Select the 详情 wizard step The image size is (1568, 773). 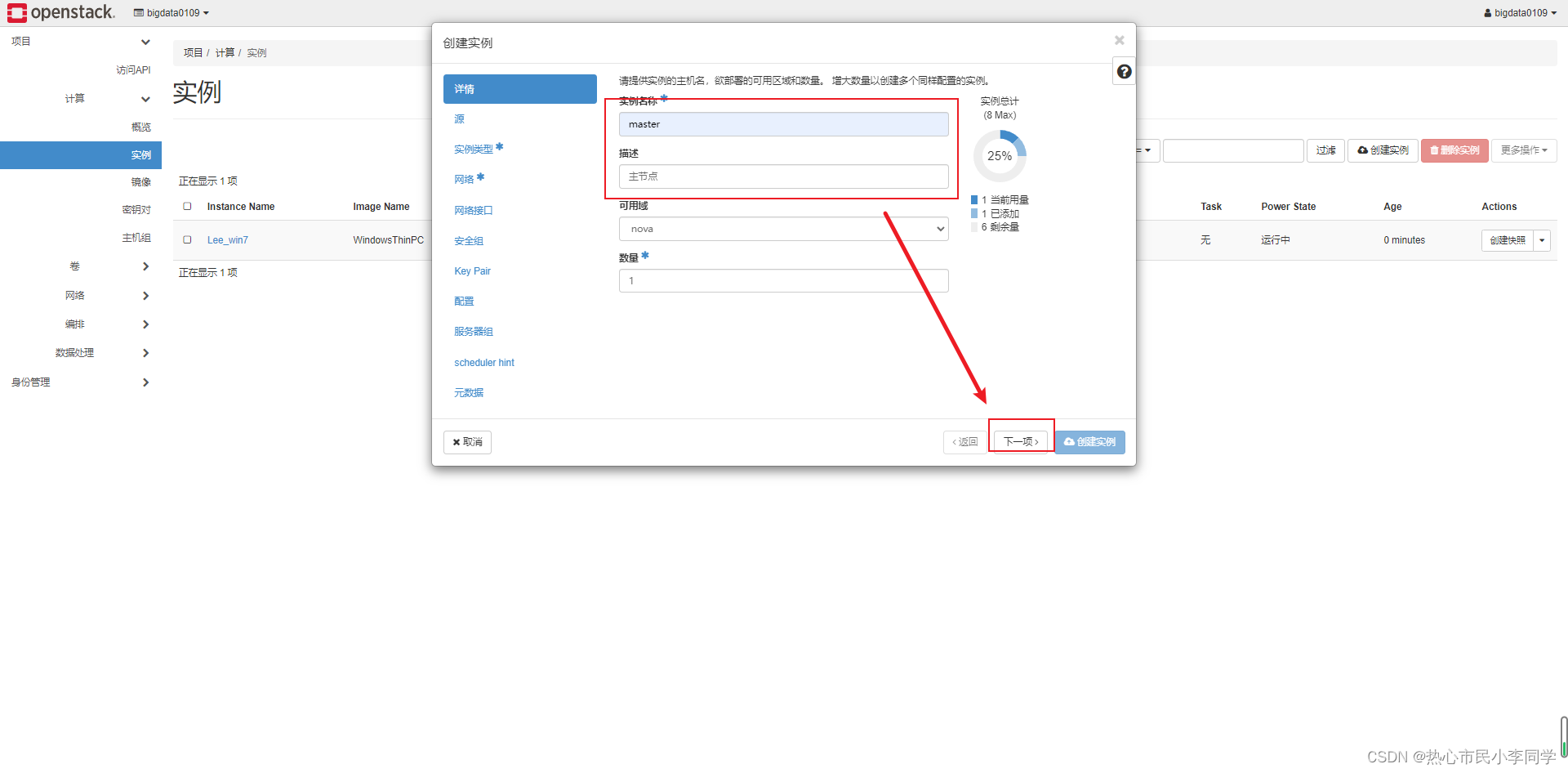(x=519, y=89)
